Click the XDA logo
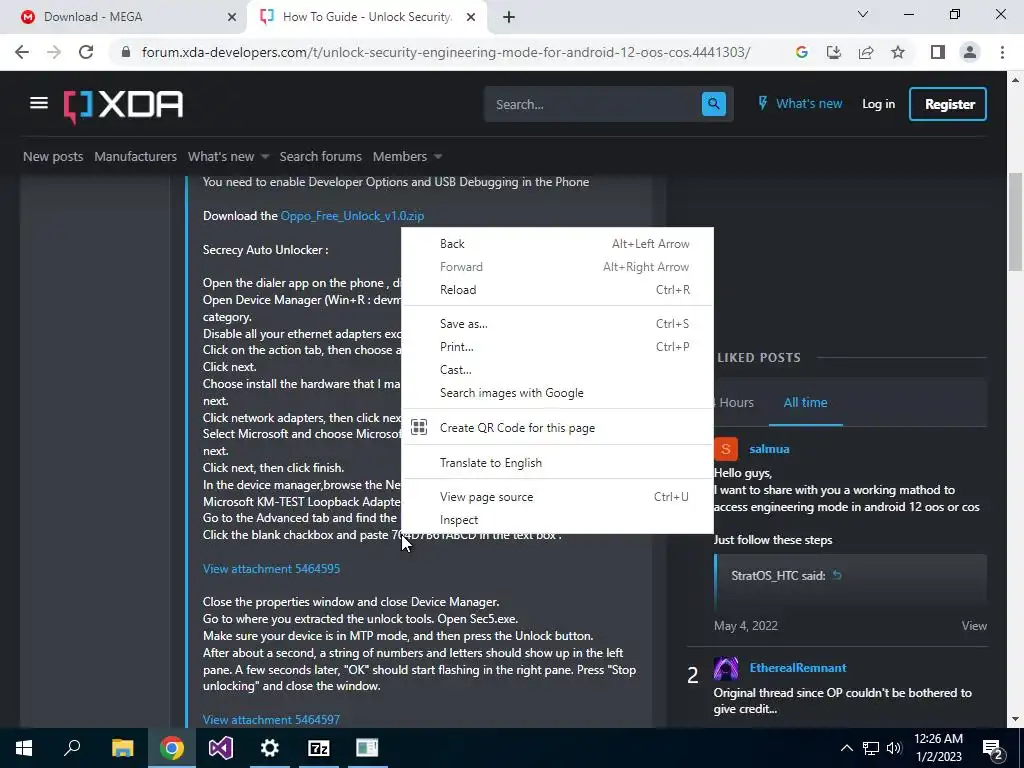The image size is (1024, 768). coord(123,106)
